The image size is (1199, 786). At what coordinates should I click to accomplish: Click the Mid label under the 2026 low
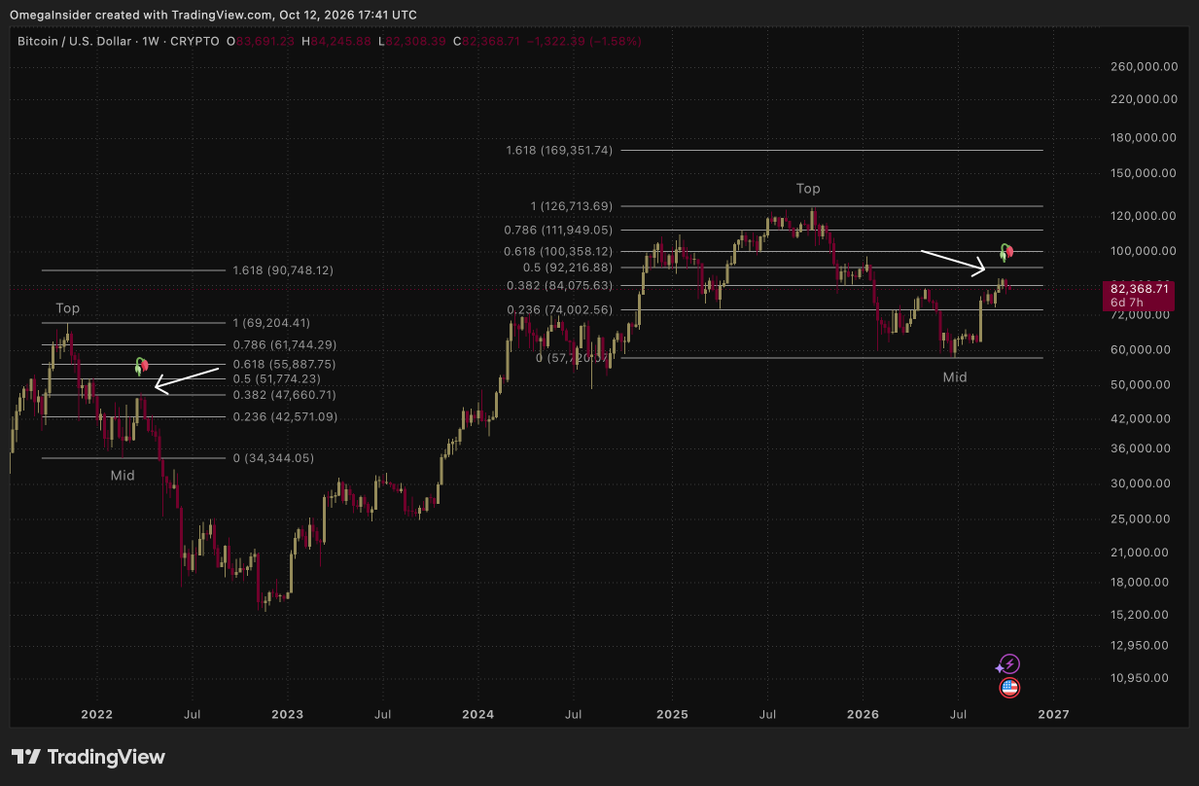click(955, 377)
